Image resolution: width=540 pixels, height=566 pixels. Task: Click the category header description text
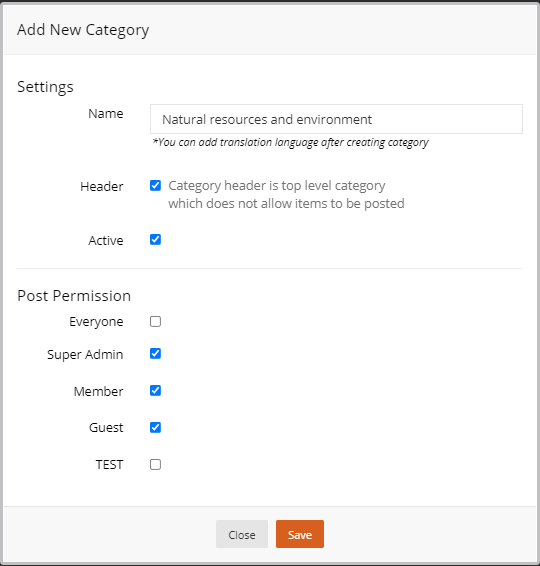coord(286,195)
